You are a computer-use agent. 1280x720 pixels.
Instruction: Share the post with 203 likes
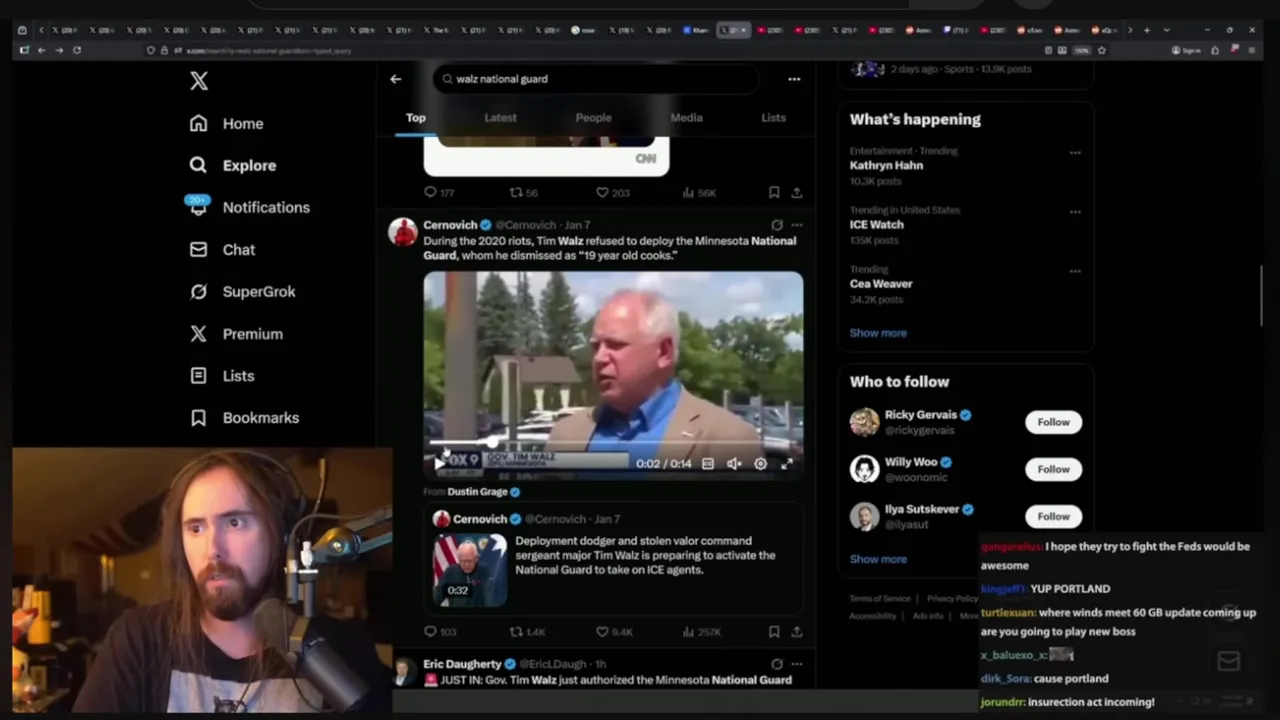797,192
